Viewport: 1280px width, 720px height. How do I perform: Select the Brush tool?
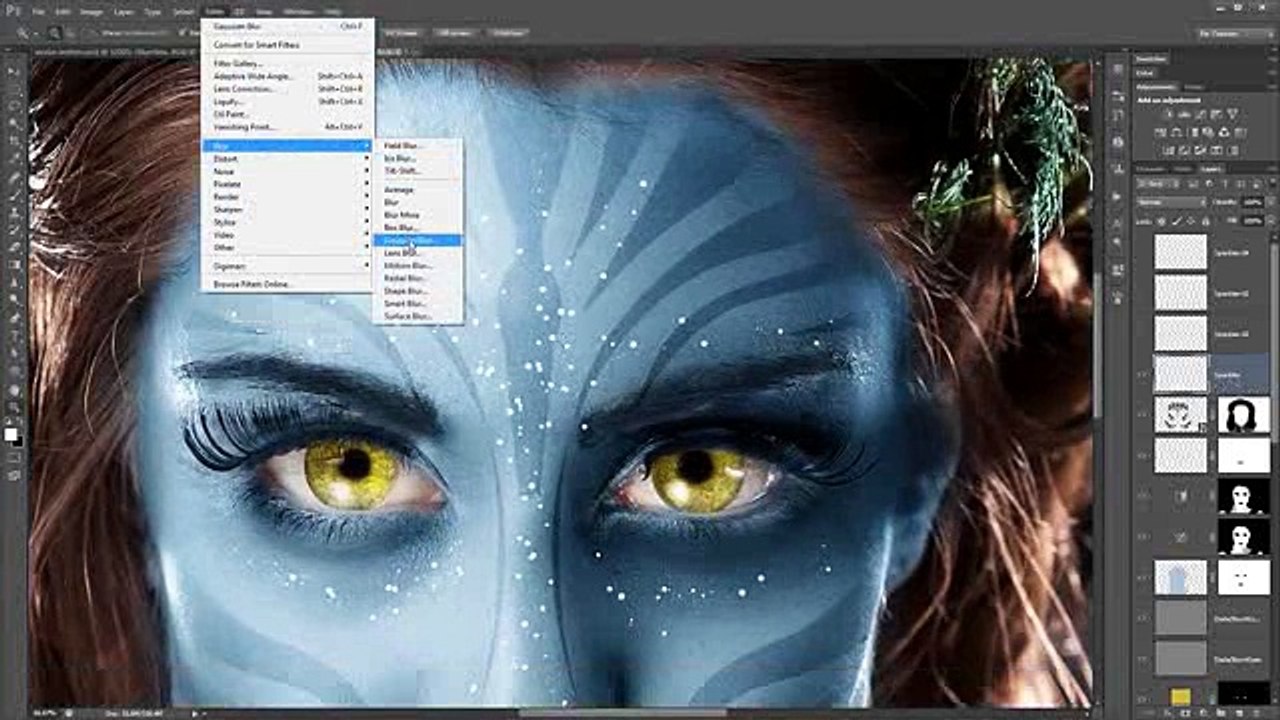pyautogui.click(x=15, y=196)
